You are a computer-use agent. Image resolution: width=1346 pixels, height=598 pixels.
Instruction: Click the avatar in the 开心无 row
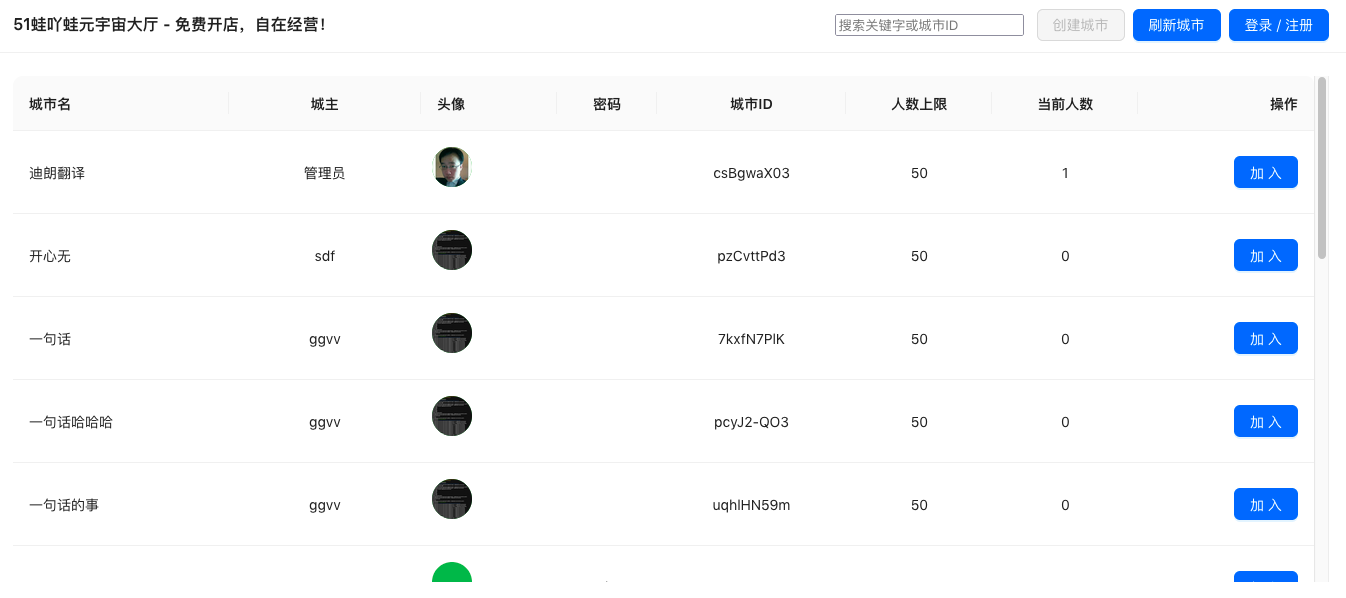point(452,250)
